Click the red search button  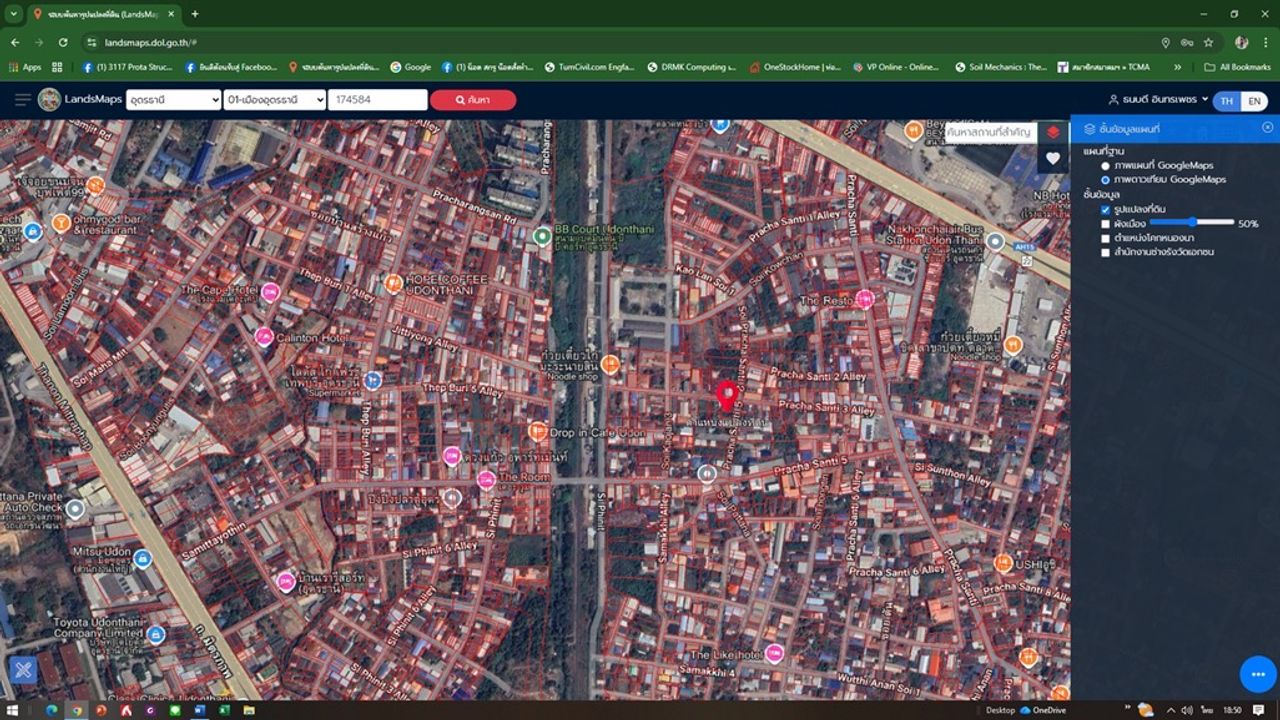[x=473, y=100]
